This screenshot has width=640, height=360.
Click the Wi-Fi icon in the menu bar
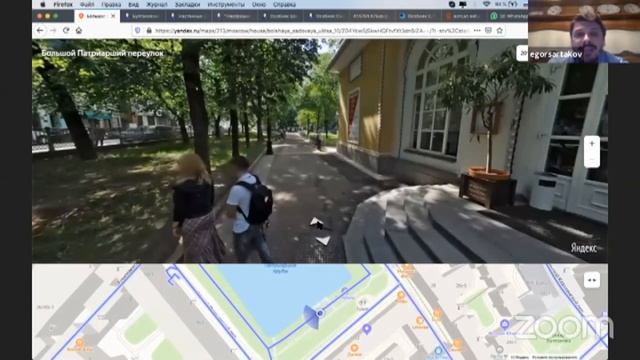click(x=486, y=4)
